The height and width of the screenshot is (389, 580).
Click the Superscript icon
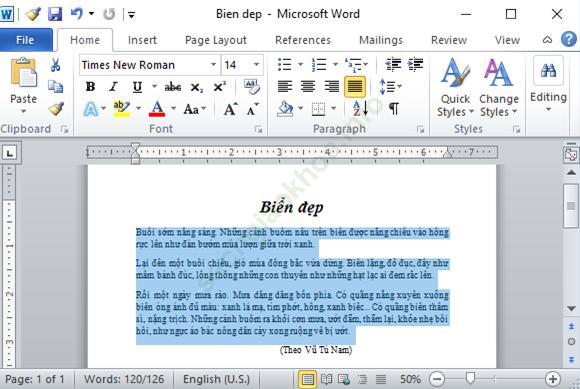[x=220, y=87]
